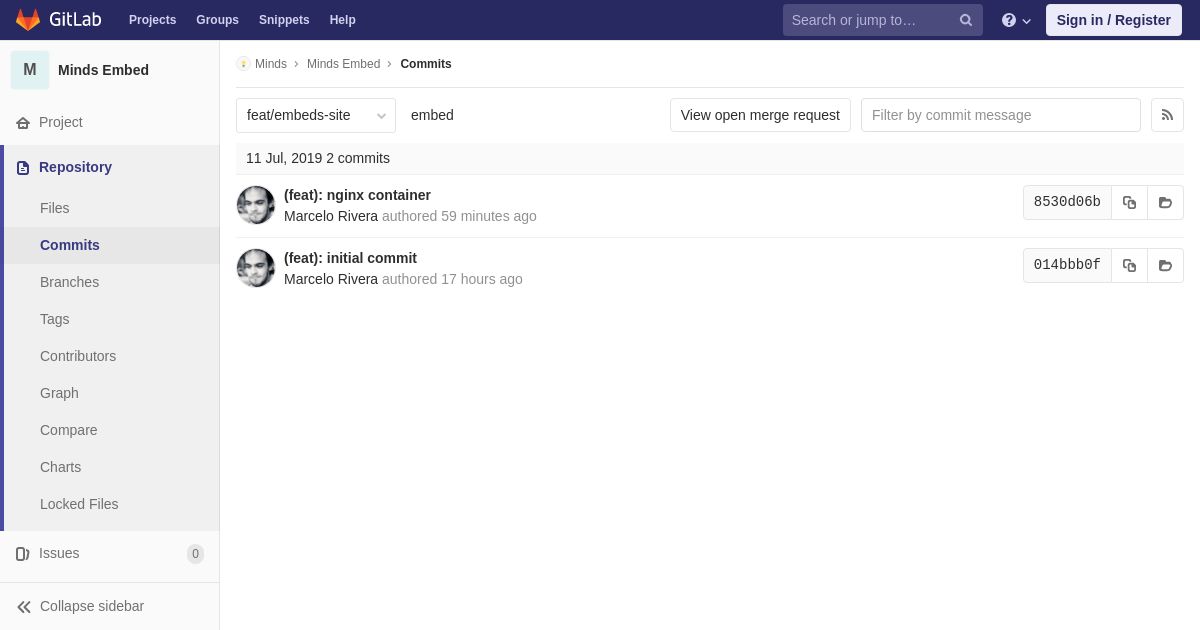Click the search magnifier icon
The image size is (1200, 630).
965,20
